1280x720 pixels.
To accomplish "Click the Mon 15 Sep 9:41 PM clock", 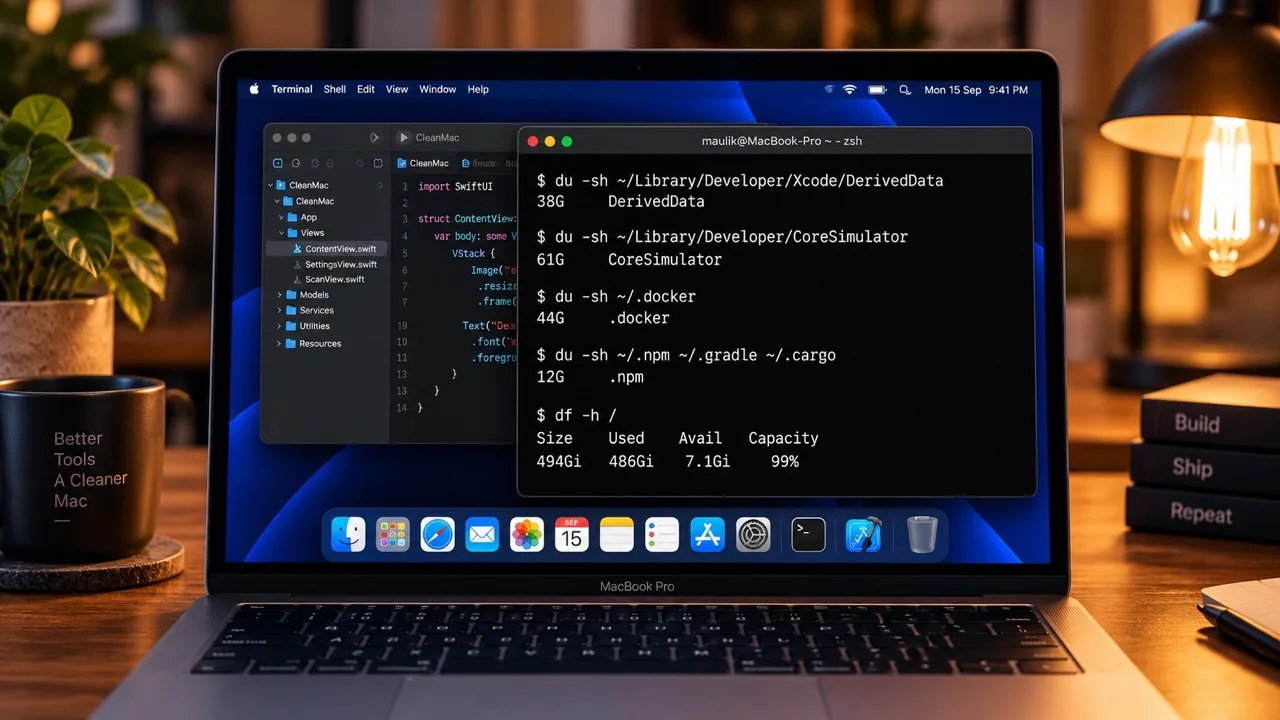I will click(x=976, y=90).
